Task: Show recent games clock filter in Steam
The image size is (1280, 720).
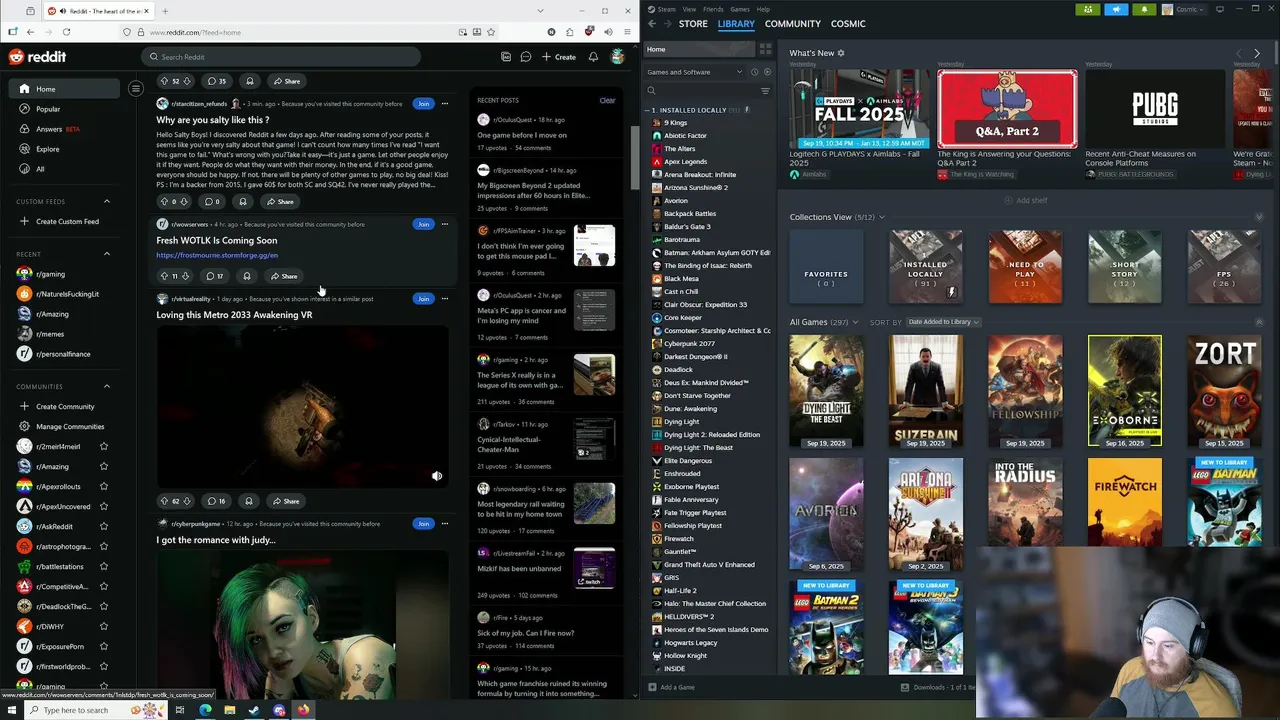Action: 754,72
